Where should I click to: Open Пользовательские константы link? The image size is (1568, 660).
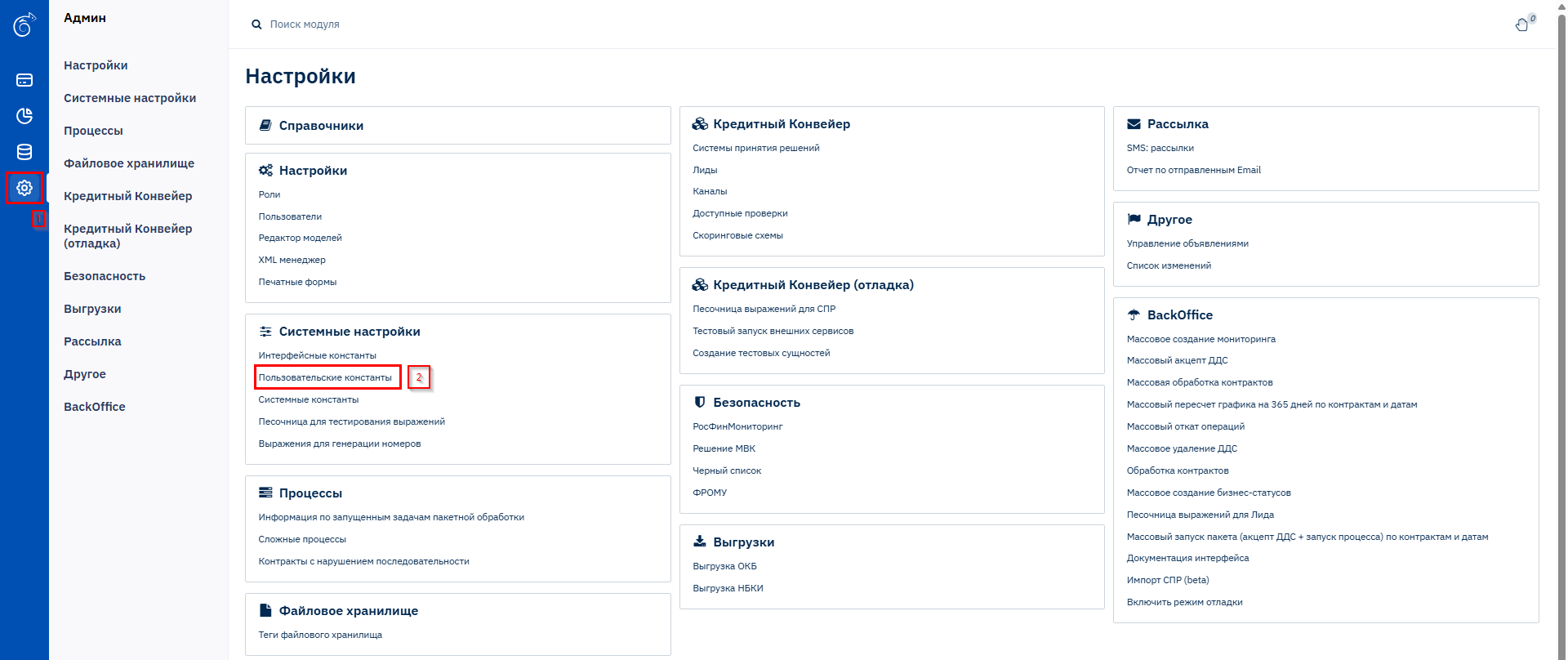pyautogui.click(x=325, y=377)
